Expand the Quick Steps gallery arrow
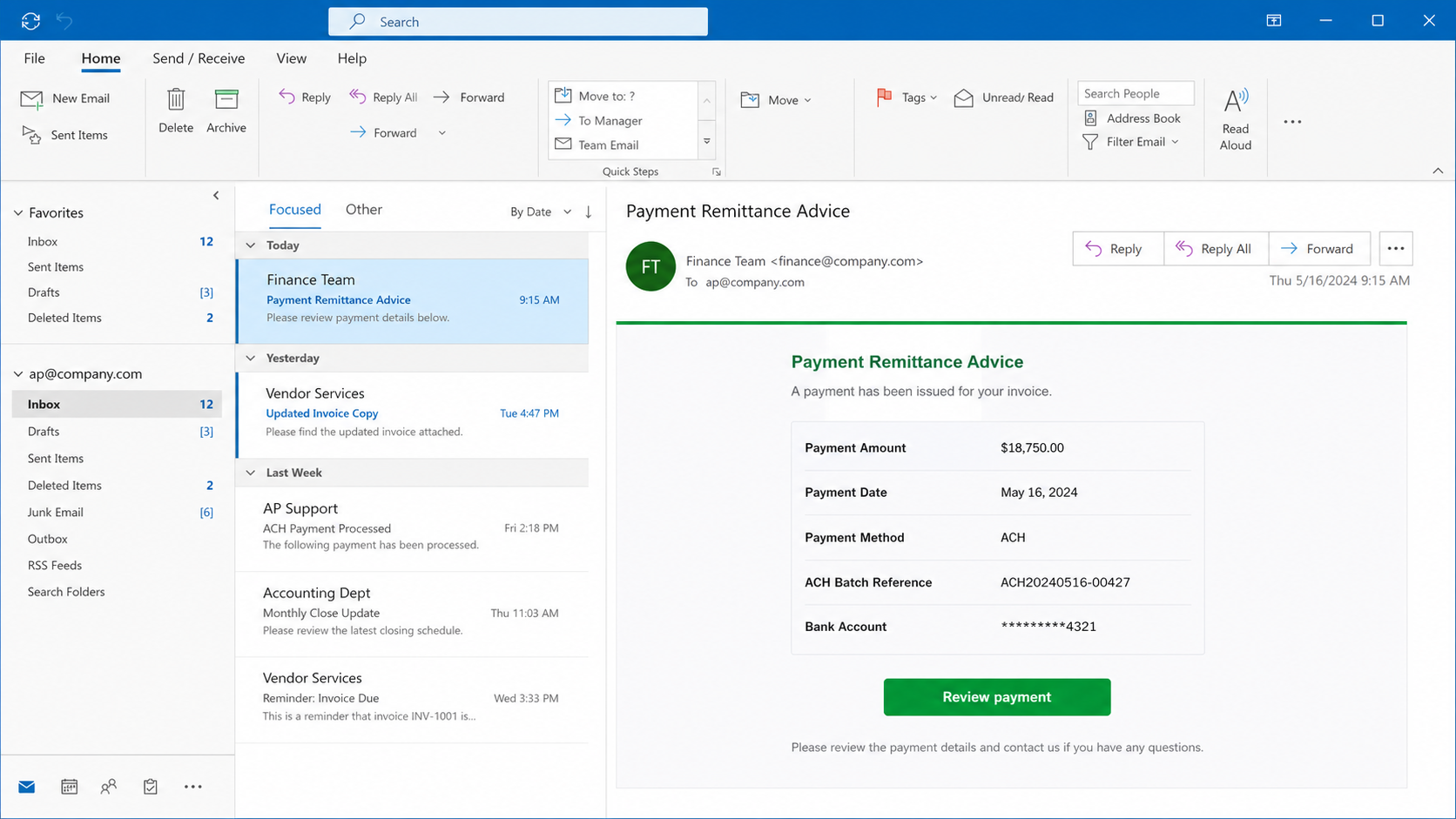This screenshot has width=1456, height=819. click(707, 141)
